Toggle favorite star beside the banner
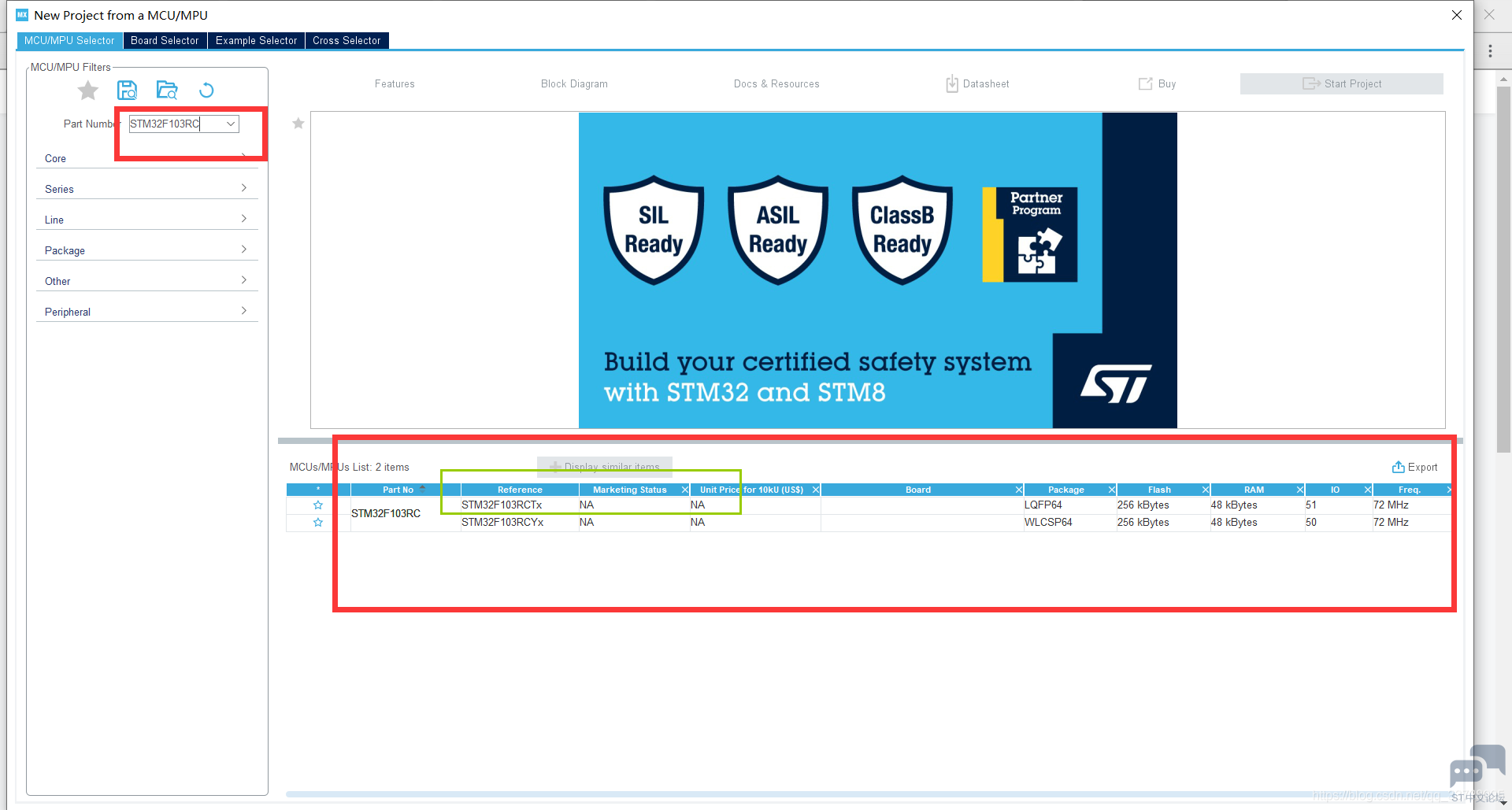Image resolution: width=1512 pixels, height=810 pixels. coord(298,124)
